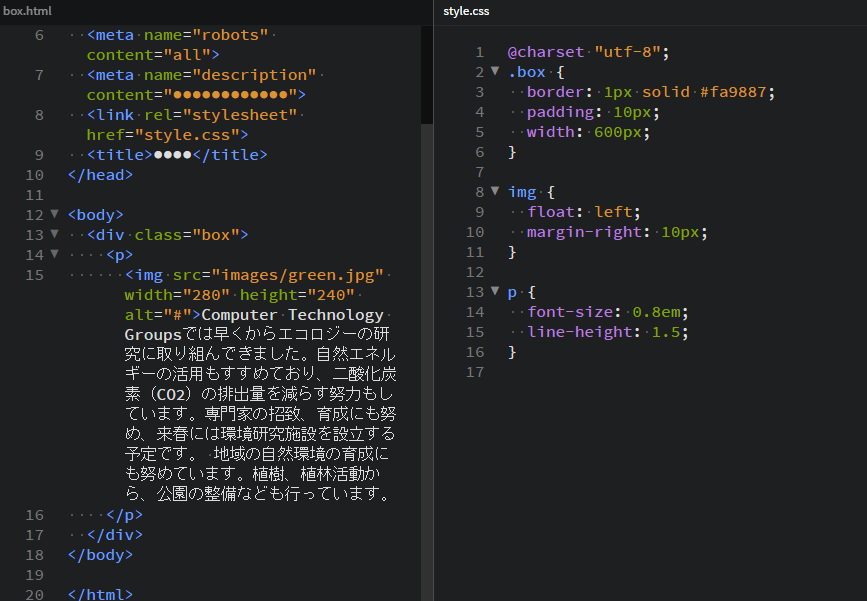
Task: Click line number 17 in style.css gutter
Action: [x=475, y=372]
